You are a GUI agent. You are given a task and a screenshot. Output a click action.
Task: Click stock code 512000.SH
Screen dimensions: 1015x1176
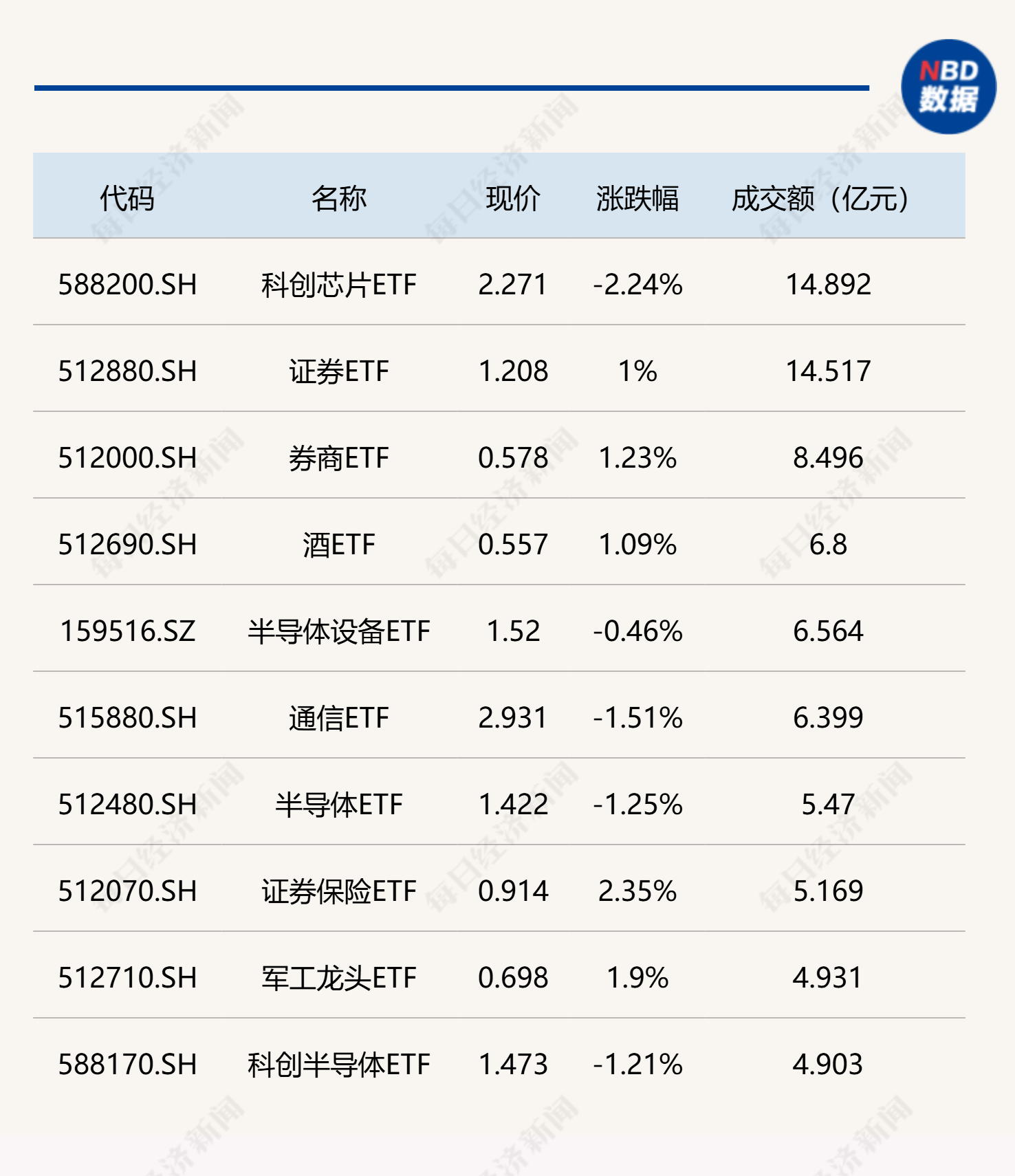[x=127, y=458]
